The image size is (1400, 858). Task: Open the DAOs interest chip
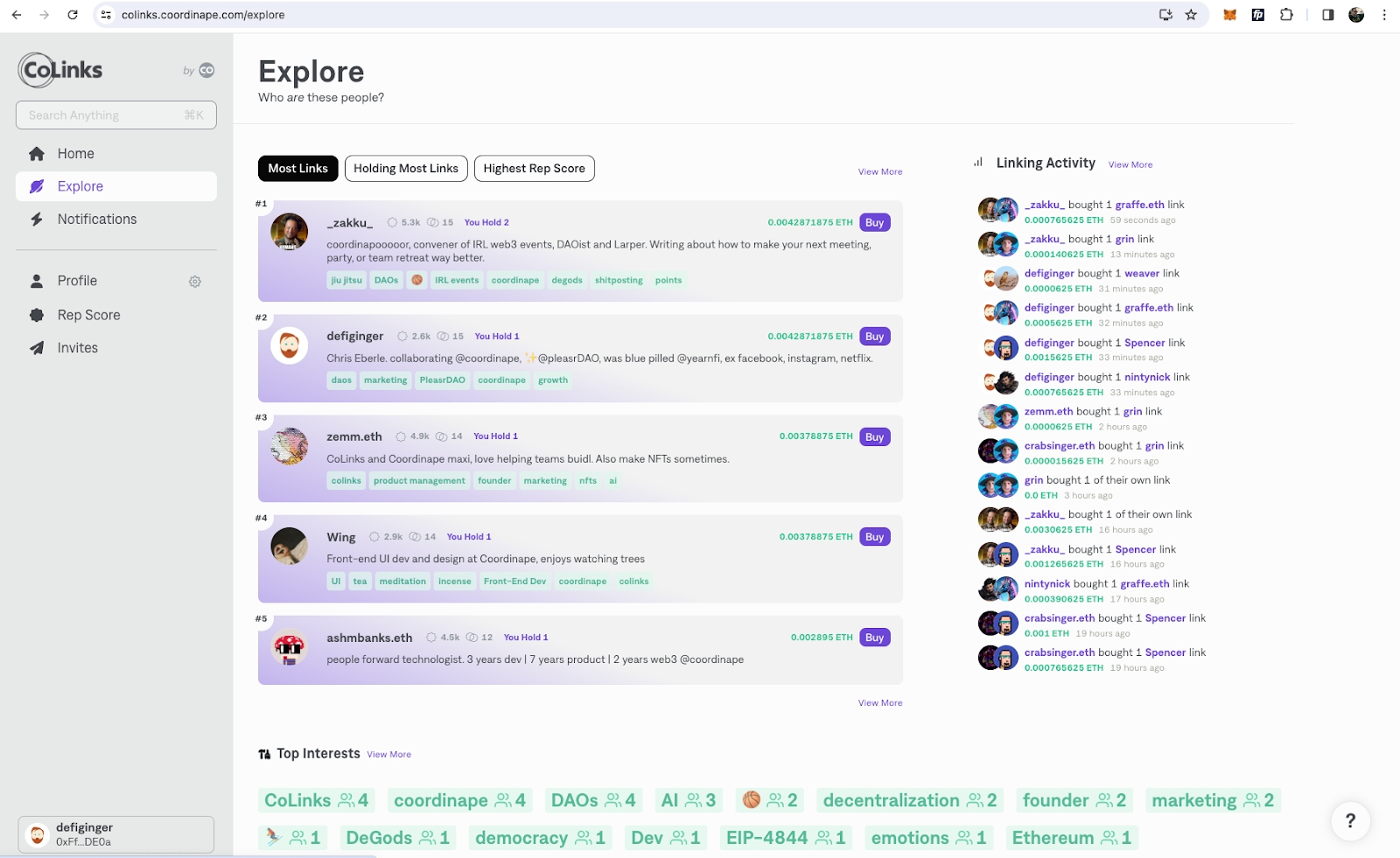tap(593, 800)
